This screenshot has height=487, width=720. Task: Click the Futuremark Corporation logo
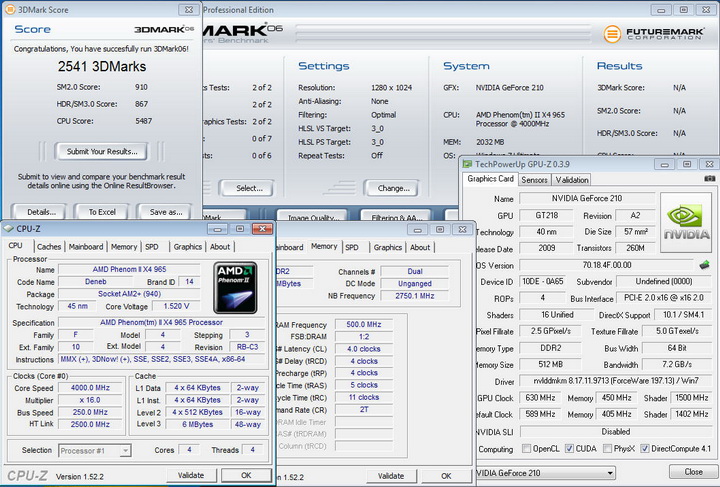pos(655,34)
